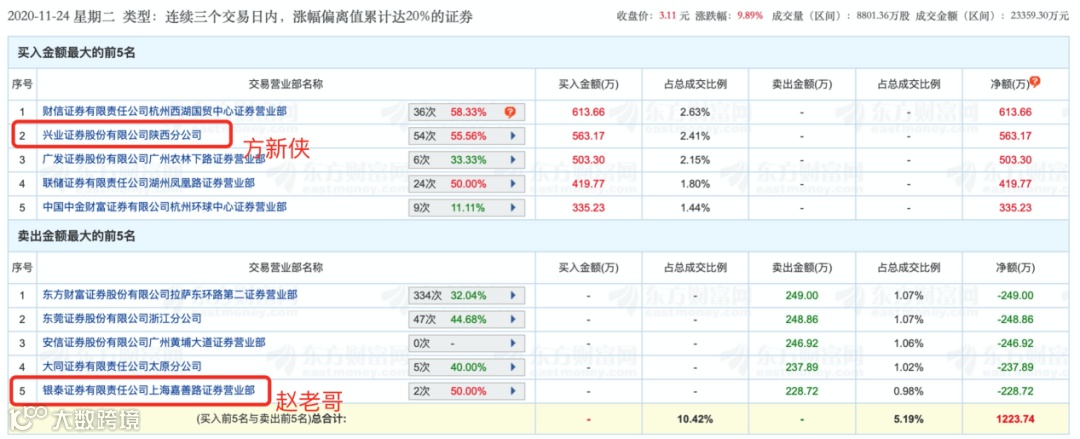1080x439 pixels.
Task: Click the 买入金额(万) header in the buy table
Action: 588,84
